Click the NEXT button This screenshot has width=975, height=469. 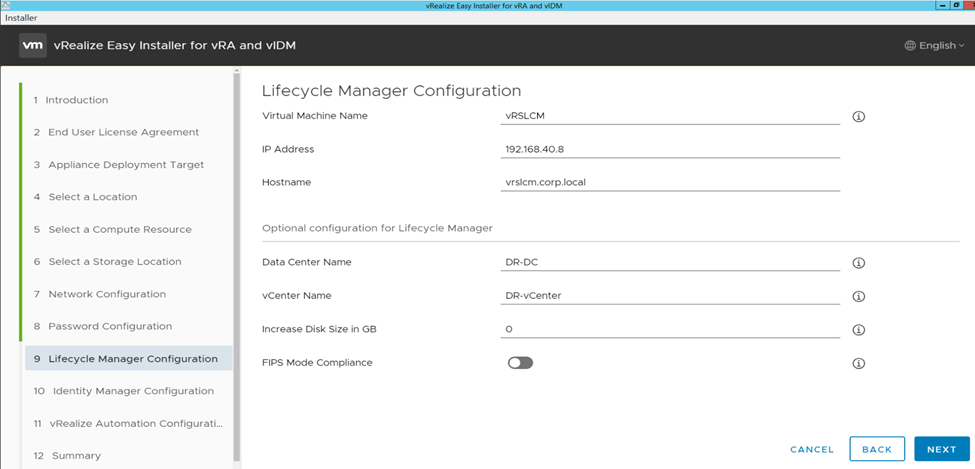tap(941, 449)
